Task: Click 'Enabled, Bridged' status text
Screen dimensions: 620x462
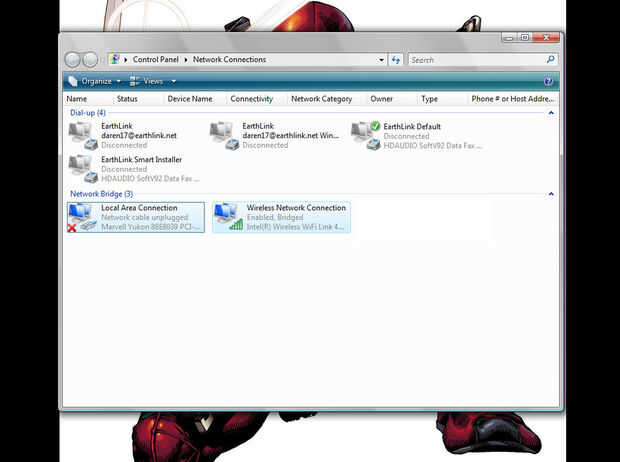Action: click(275, 217)
